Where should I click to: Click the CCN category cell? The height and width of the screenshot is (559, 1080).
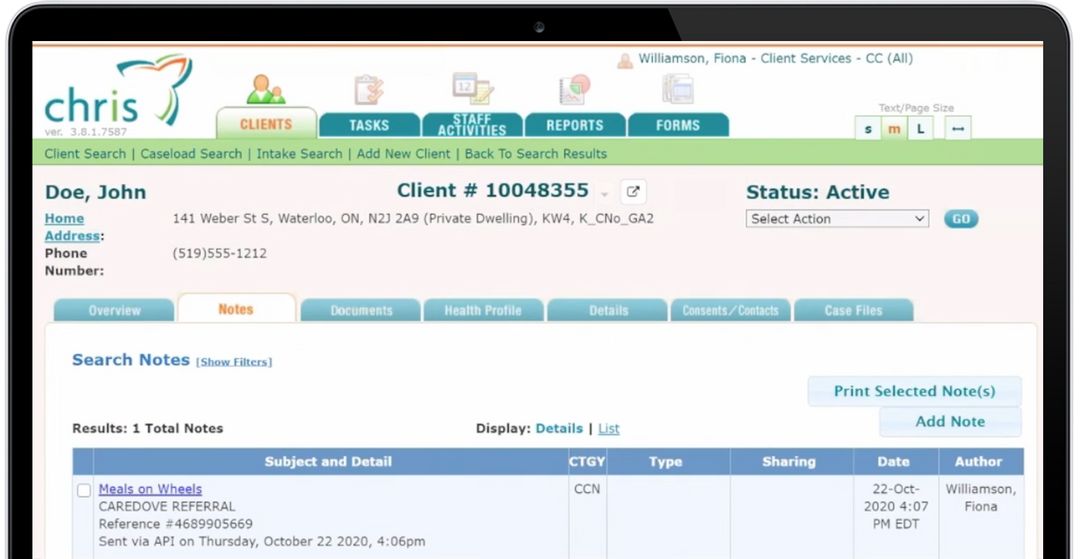tap(588, 489)
